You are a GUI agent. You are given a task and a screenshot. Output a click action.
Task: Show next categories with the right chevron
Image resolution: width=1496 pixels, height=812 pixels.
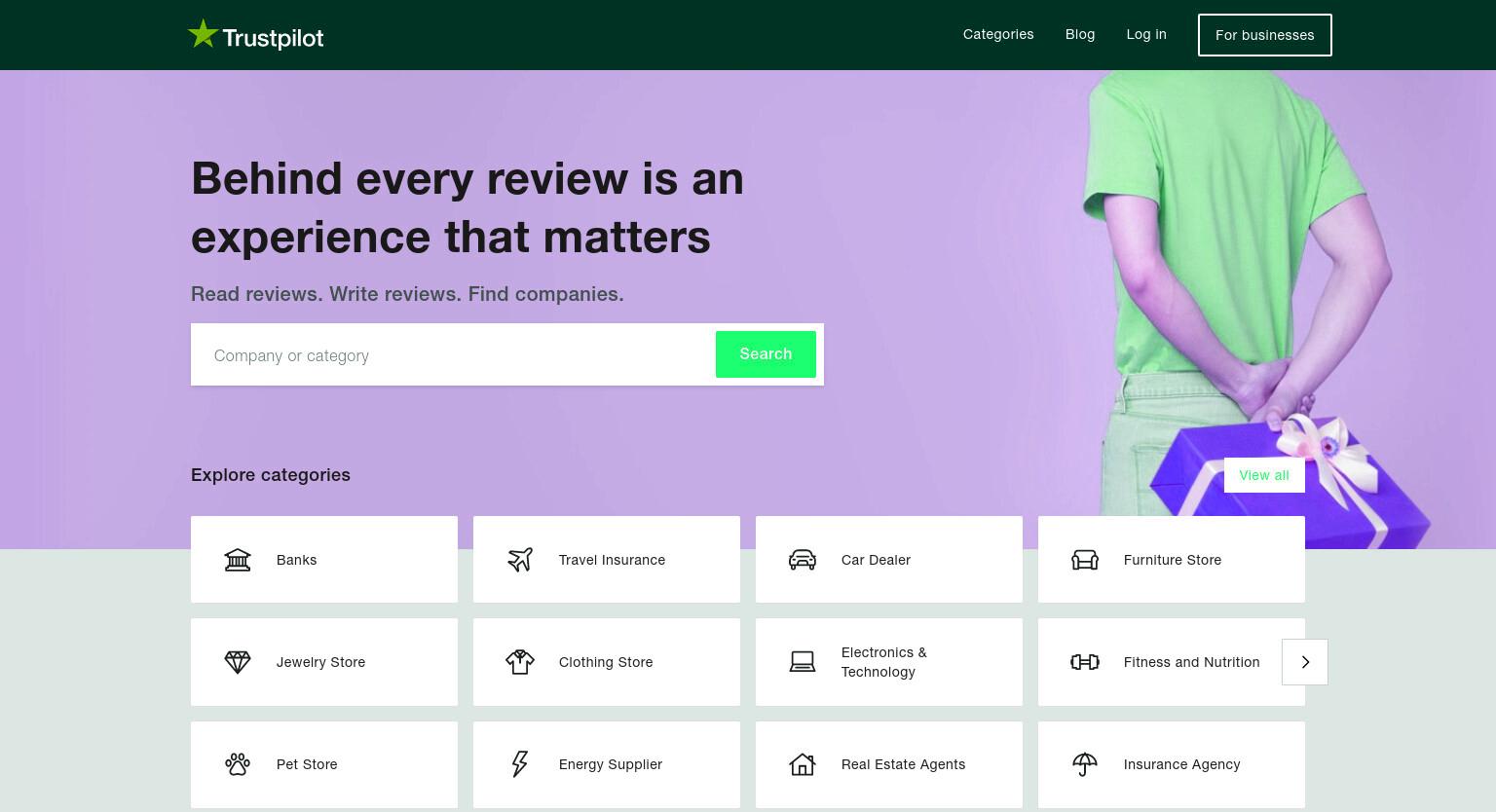1305,662
